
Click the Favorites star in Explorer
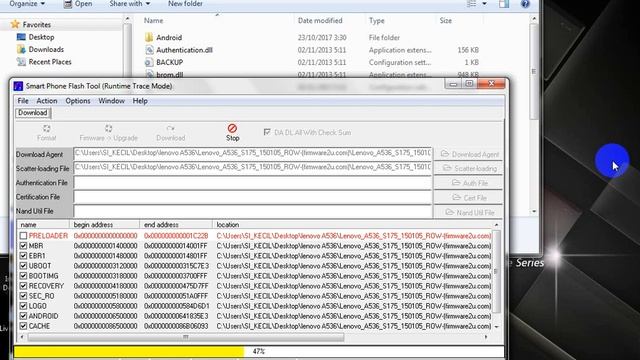15,24
